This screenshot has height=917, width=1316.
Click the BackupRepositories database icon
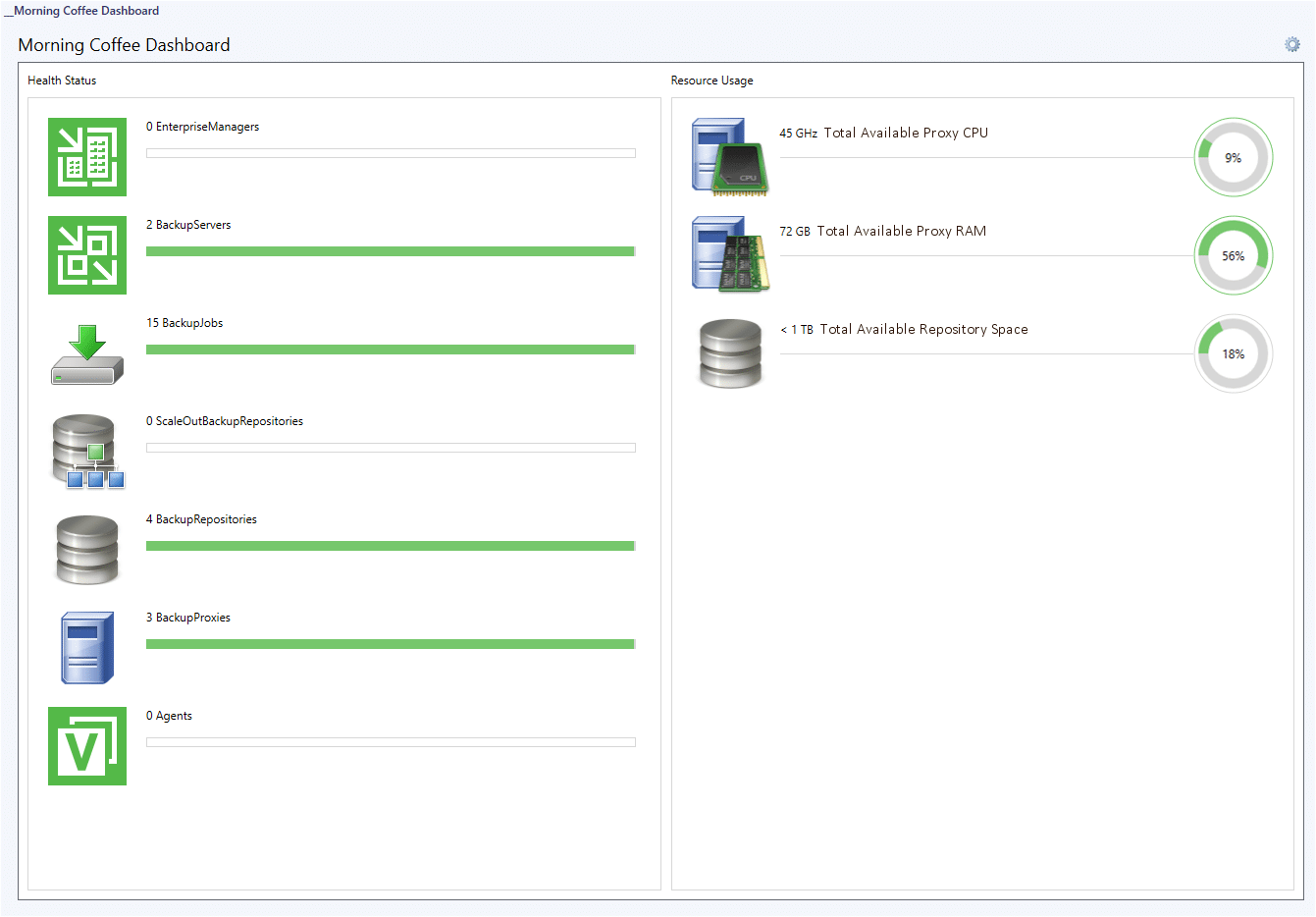[87, 550]
